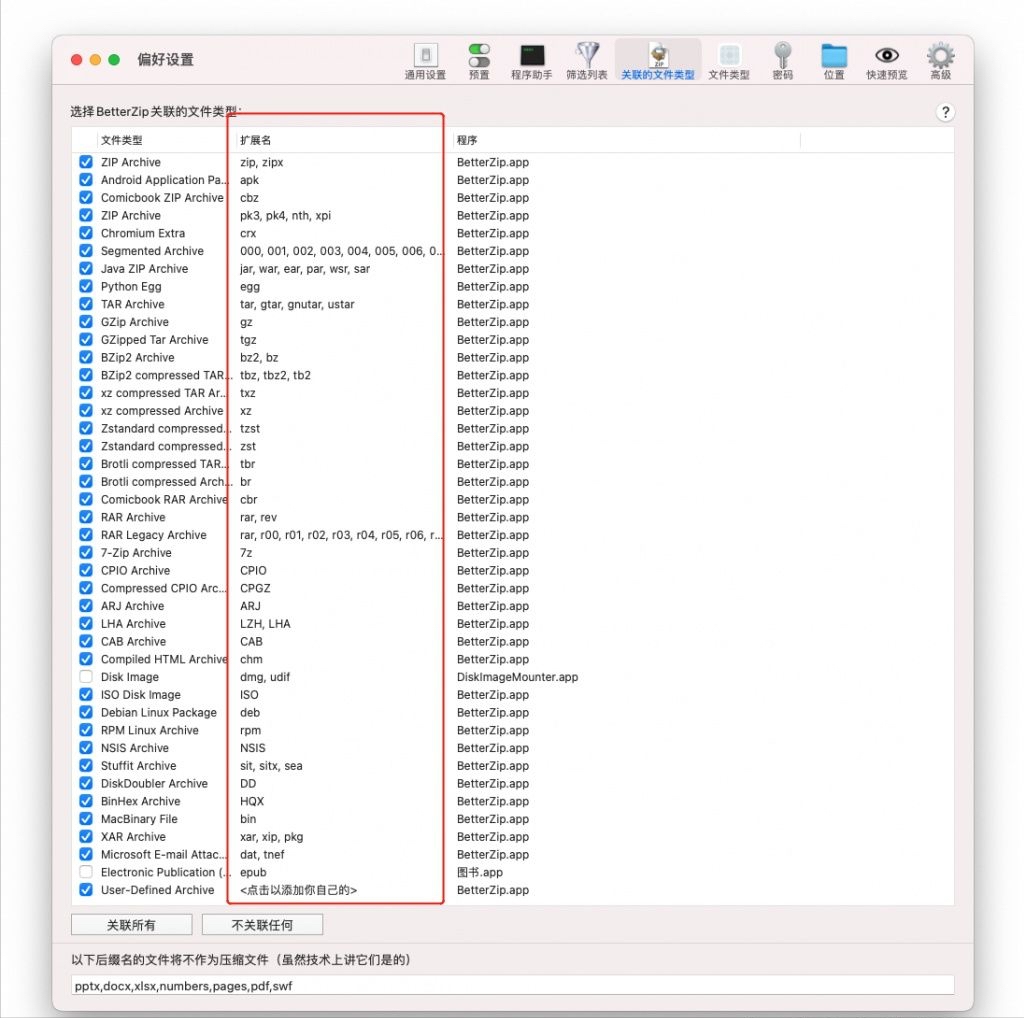Open the 筛选列表 filter list icon
The image size is (1024, 1018).
tap(588, 58)
